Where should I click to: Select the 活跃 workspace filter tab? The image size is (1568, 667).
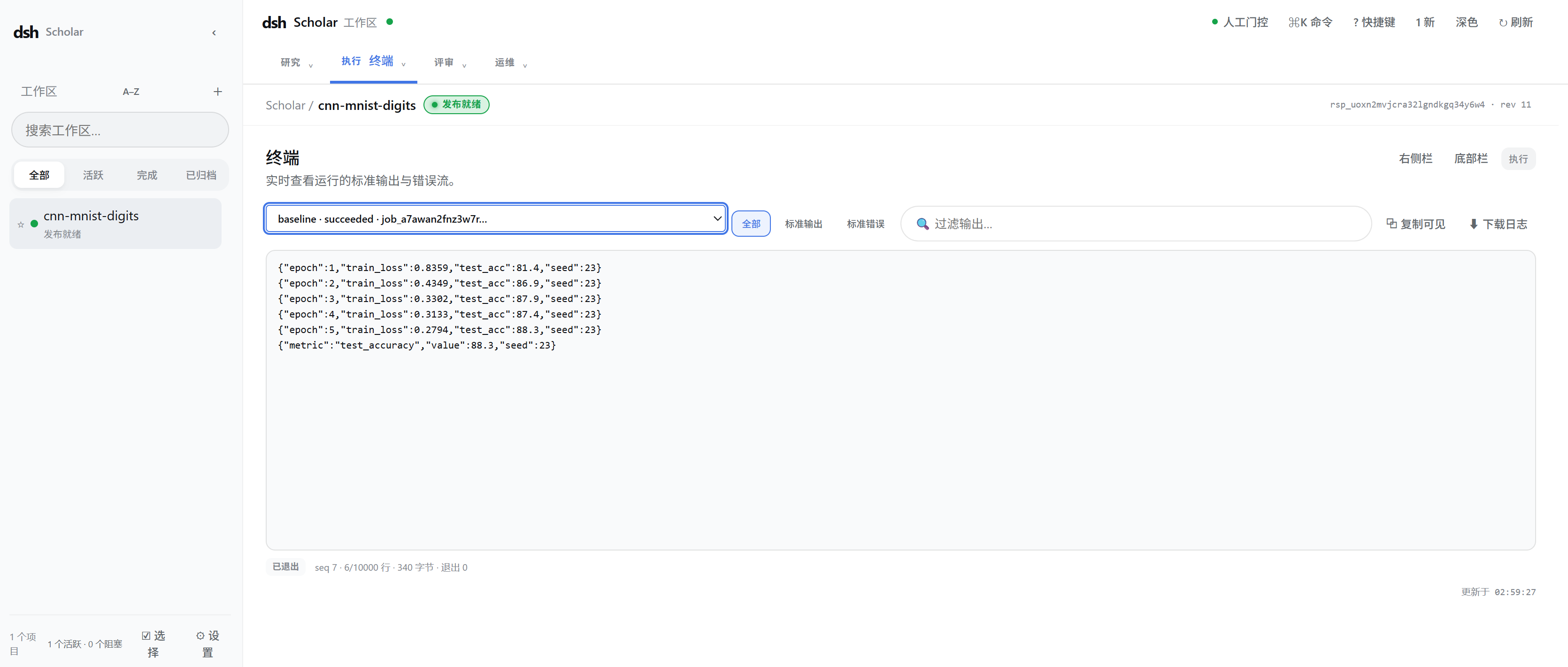pos(92,175)
